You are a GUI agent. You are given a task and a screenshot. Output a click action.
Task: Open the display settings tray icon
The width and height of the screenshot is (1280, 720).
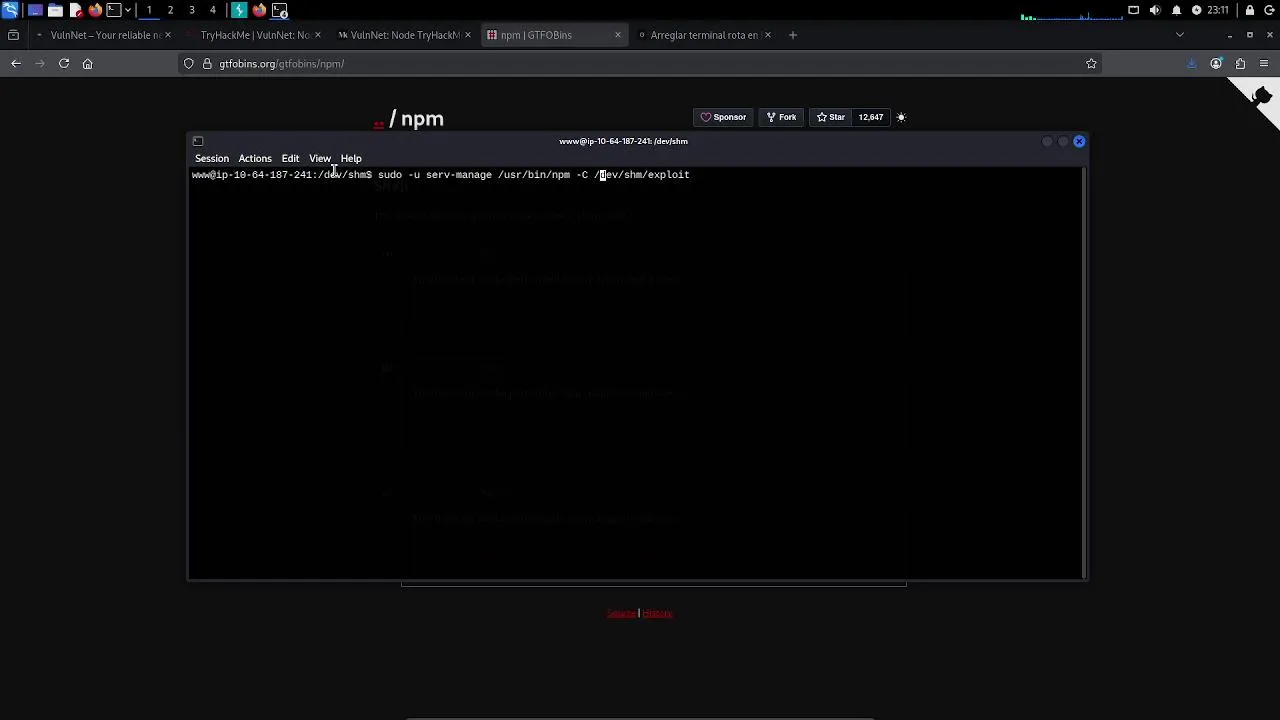pos(1133,10)
